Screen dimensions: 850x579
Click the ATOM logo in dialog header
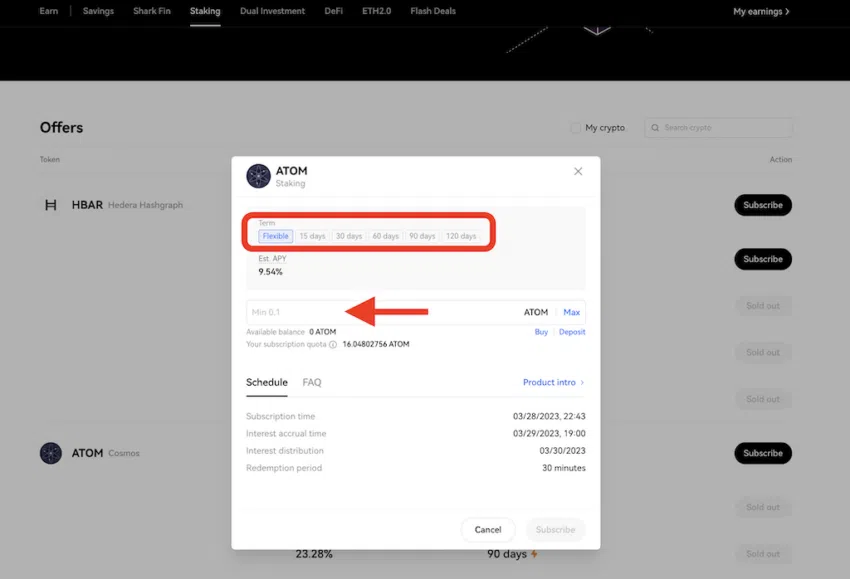pyautogui.click(x=259, y=176)
